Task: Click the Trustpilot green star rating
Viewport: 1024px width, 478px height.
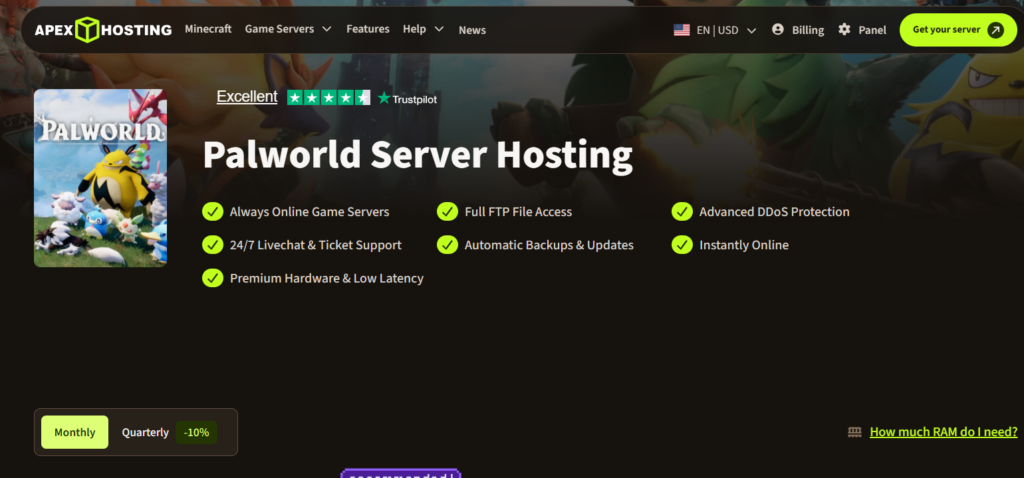Action: (x=328, y=98)
